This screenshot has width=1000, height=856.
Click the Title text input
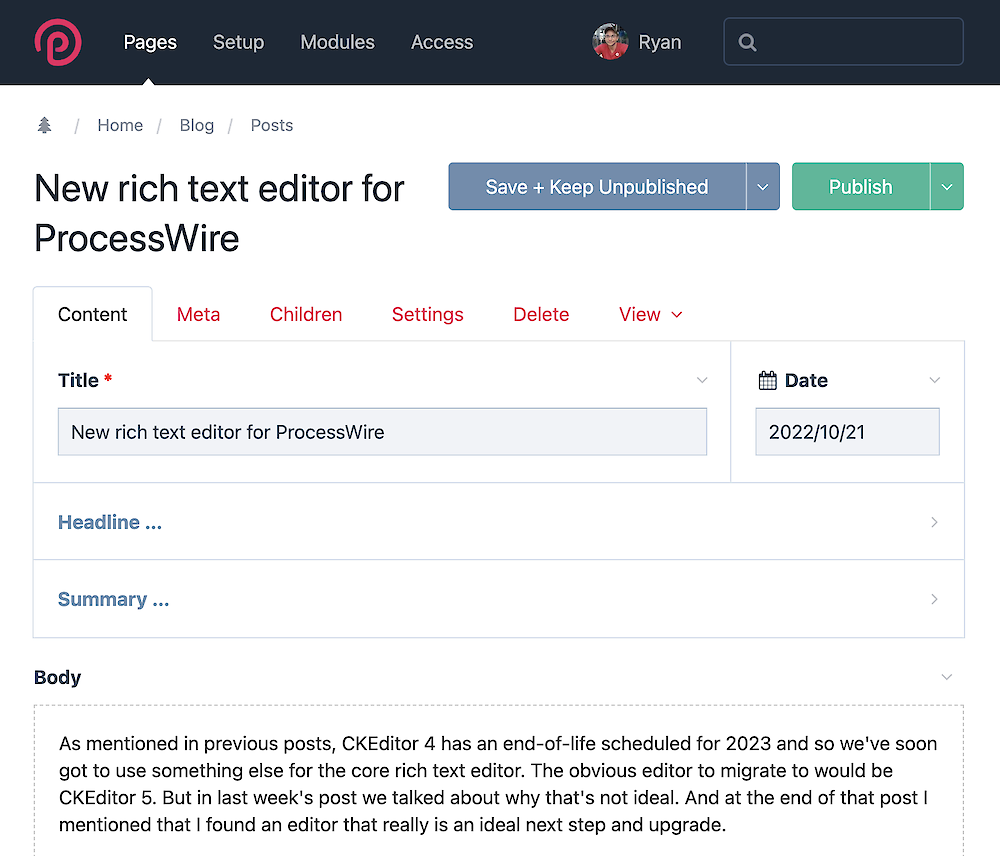pyautogui.click(x=382, y=432)
